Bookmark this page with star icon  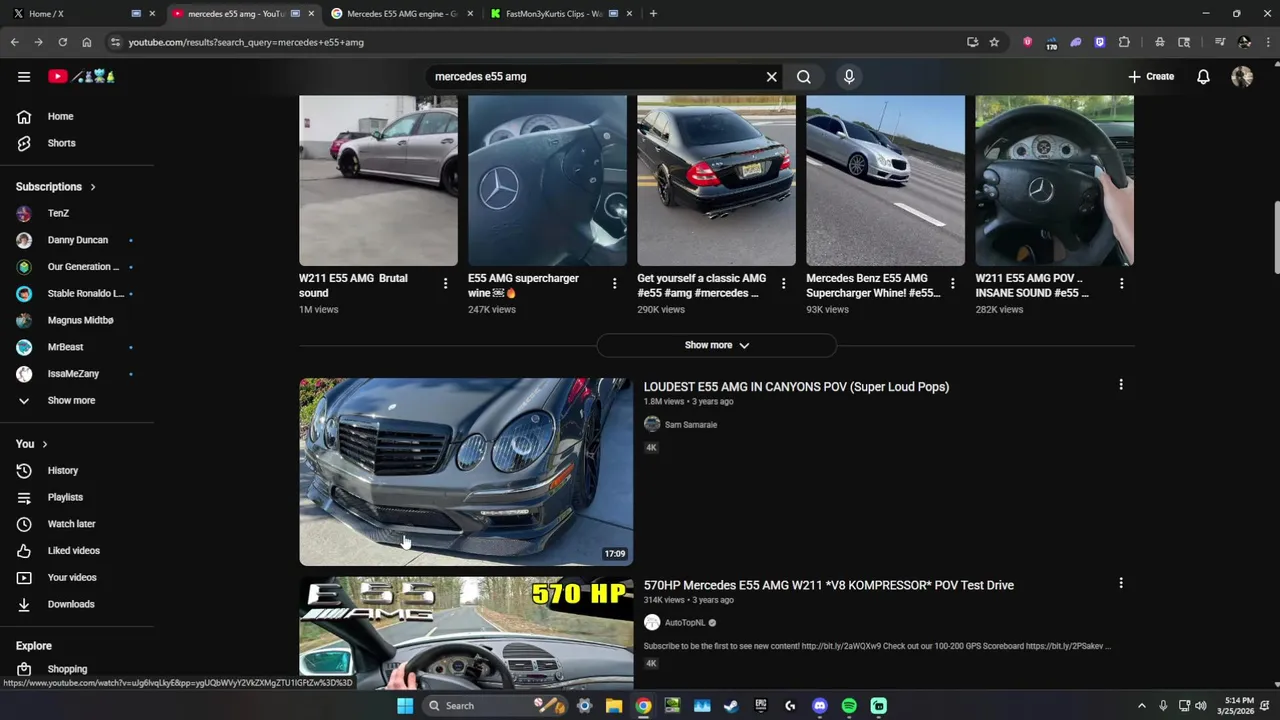coord(994,42)
